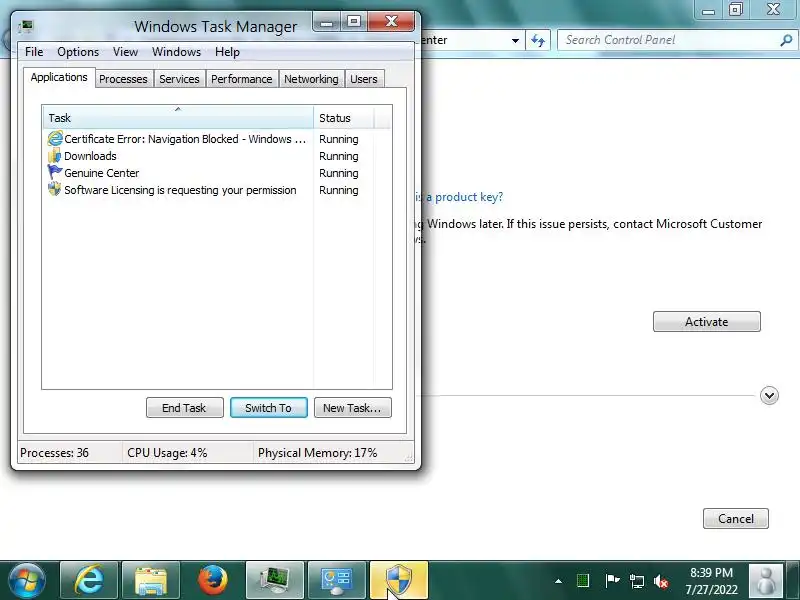
Task: Click the Internet Explorer icon in task list
Action: (x=55, y=138)
